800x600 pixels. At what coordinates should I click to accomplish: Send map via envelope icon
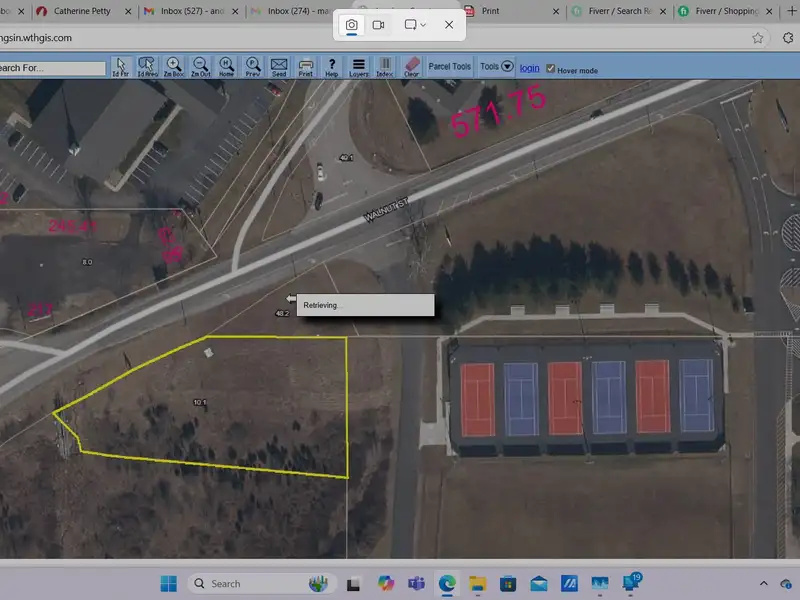pyautogui.click(x=279, y=67)
